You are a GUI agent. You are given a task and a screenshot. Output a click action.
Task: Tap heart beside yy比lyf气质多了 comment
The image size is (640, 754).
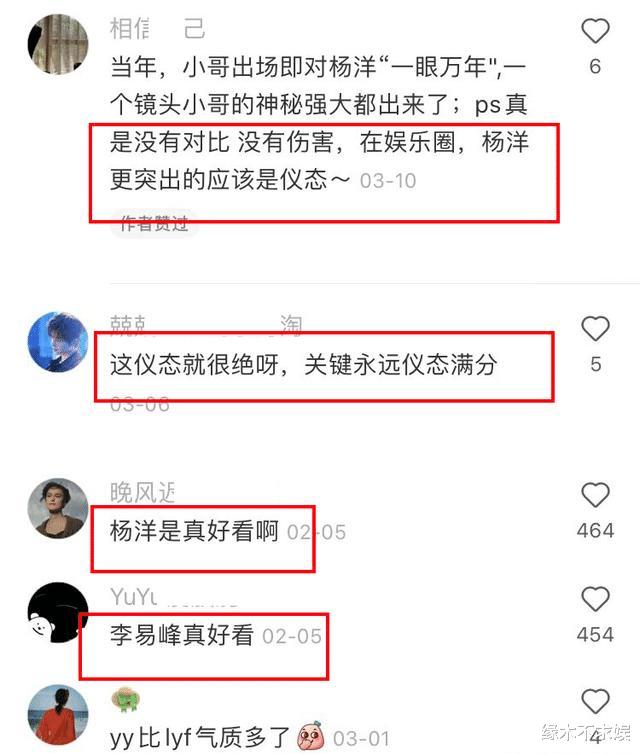click(x=595, y=701)
